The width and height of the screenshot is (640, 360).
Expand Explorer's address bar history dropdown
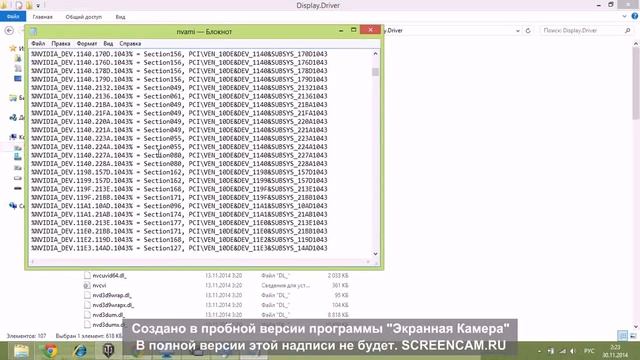tap(518, 31)
